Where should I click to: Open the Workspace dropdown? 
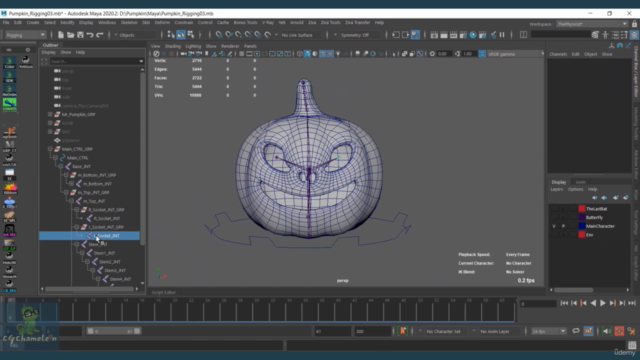click(x=592, y=24)
